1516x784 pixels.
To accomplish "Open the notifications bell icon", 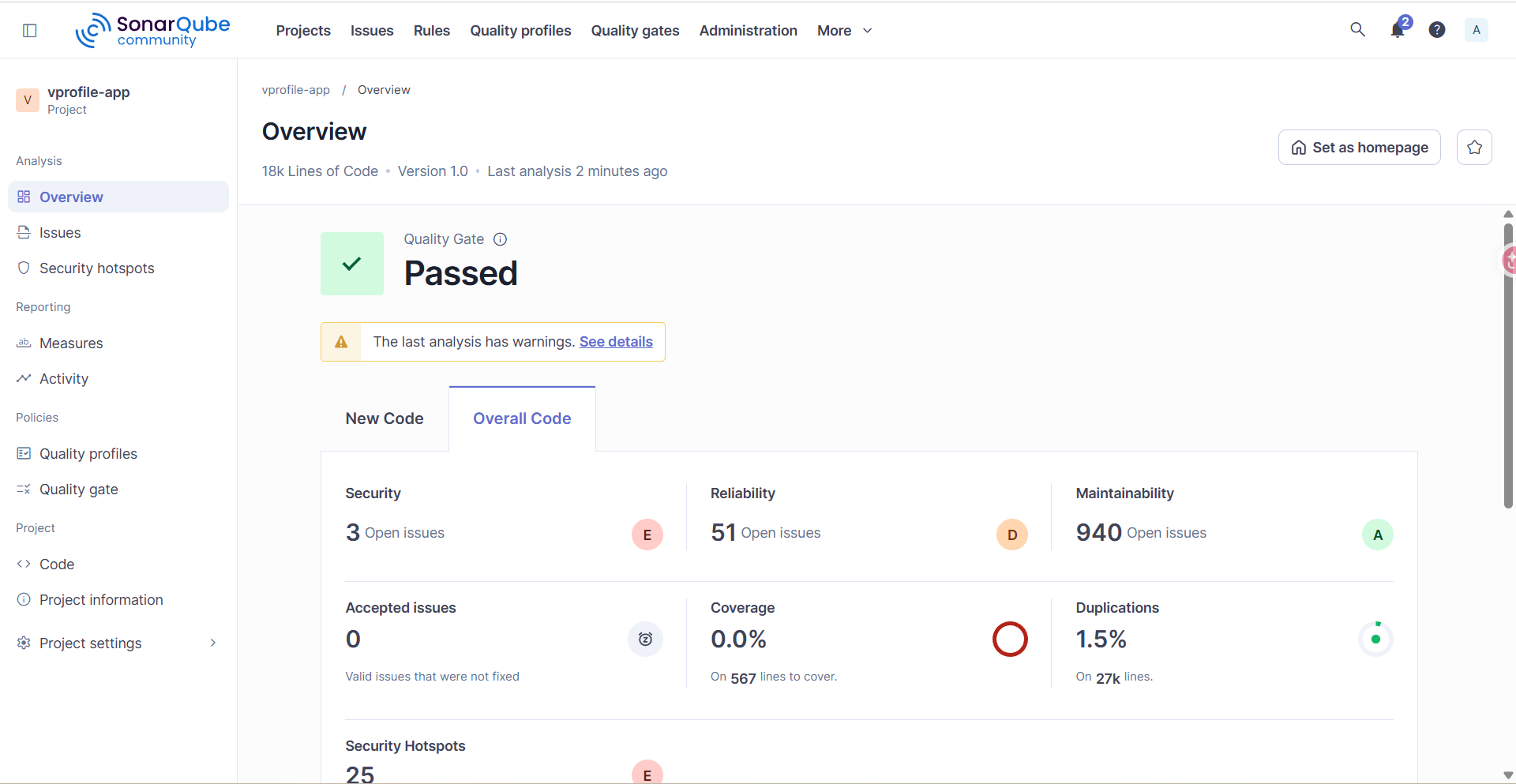I will click(x=1398, y=30).
